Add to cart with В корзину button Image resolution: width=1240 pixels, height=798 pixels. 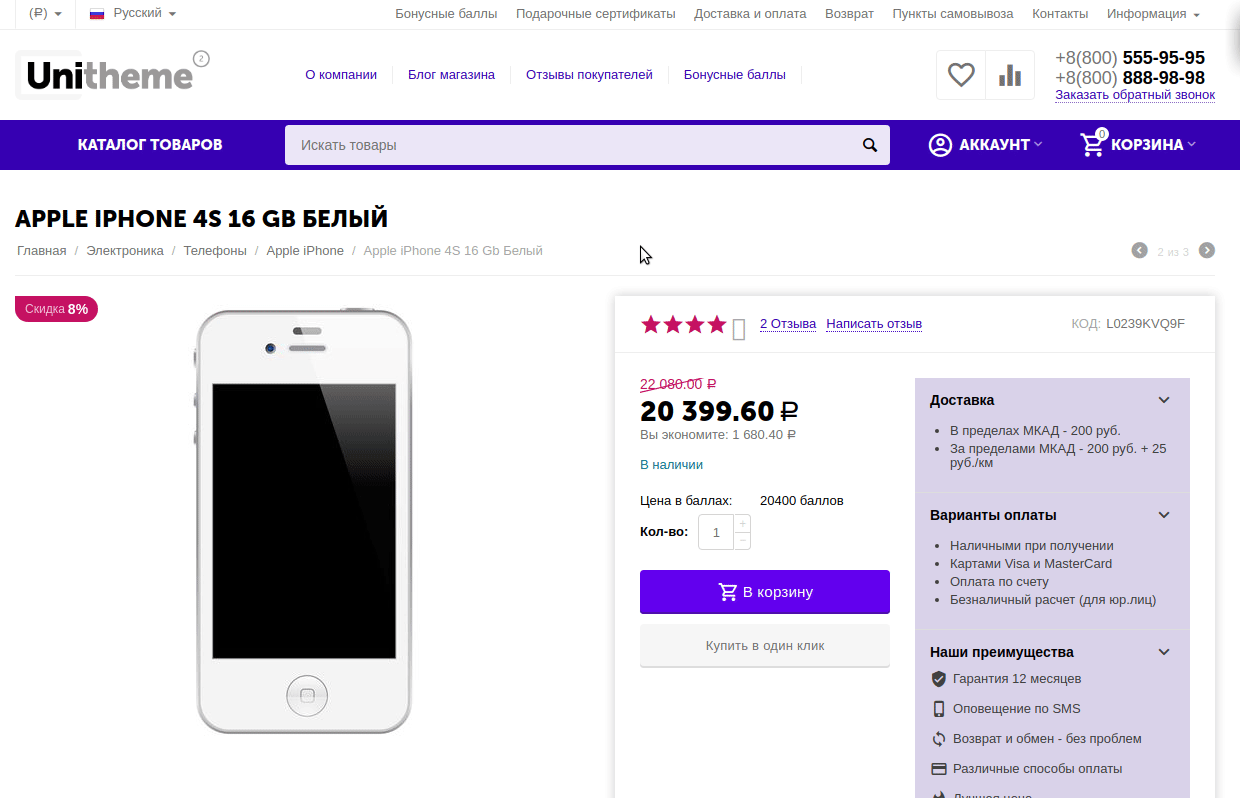coord(765,592)
